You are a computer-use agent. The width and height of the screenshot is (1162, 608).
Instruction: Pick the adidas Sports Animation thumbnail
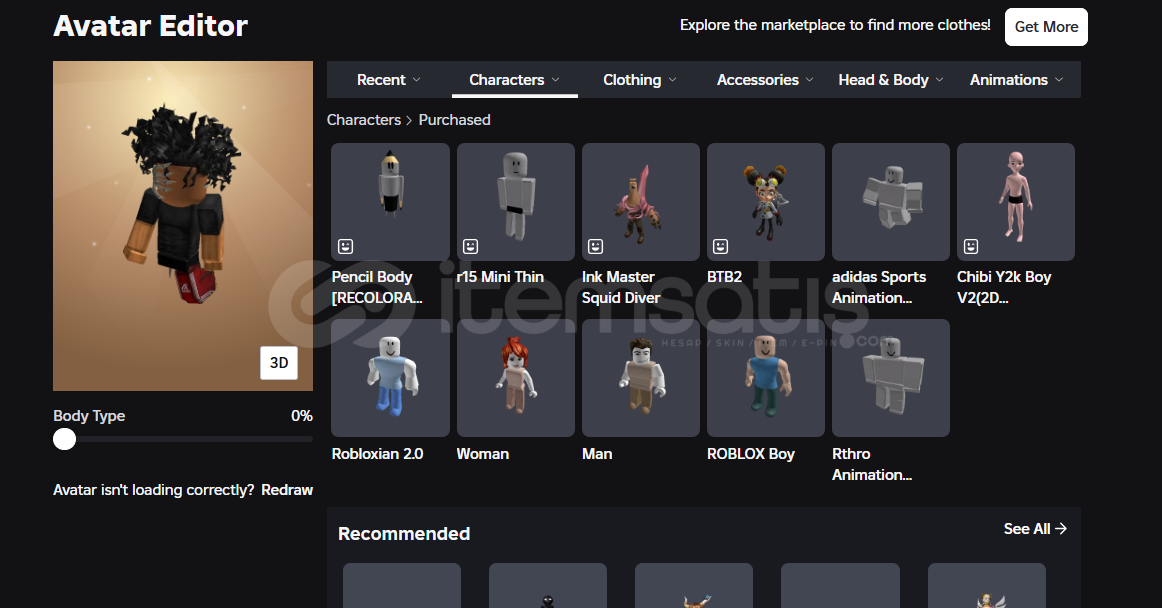pos(891,202)
